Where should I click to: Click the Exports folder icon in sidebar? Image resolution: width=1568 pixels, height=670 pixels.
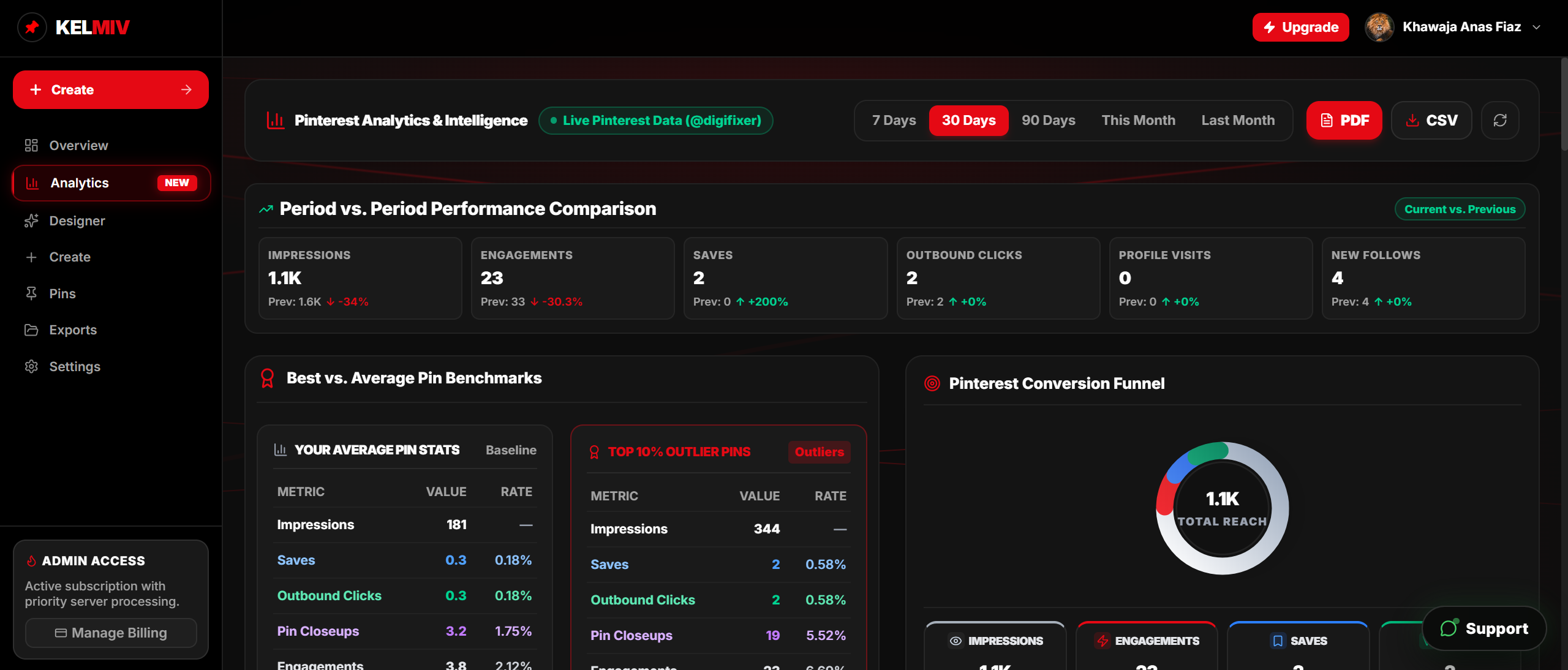[x=31, y=329]
